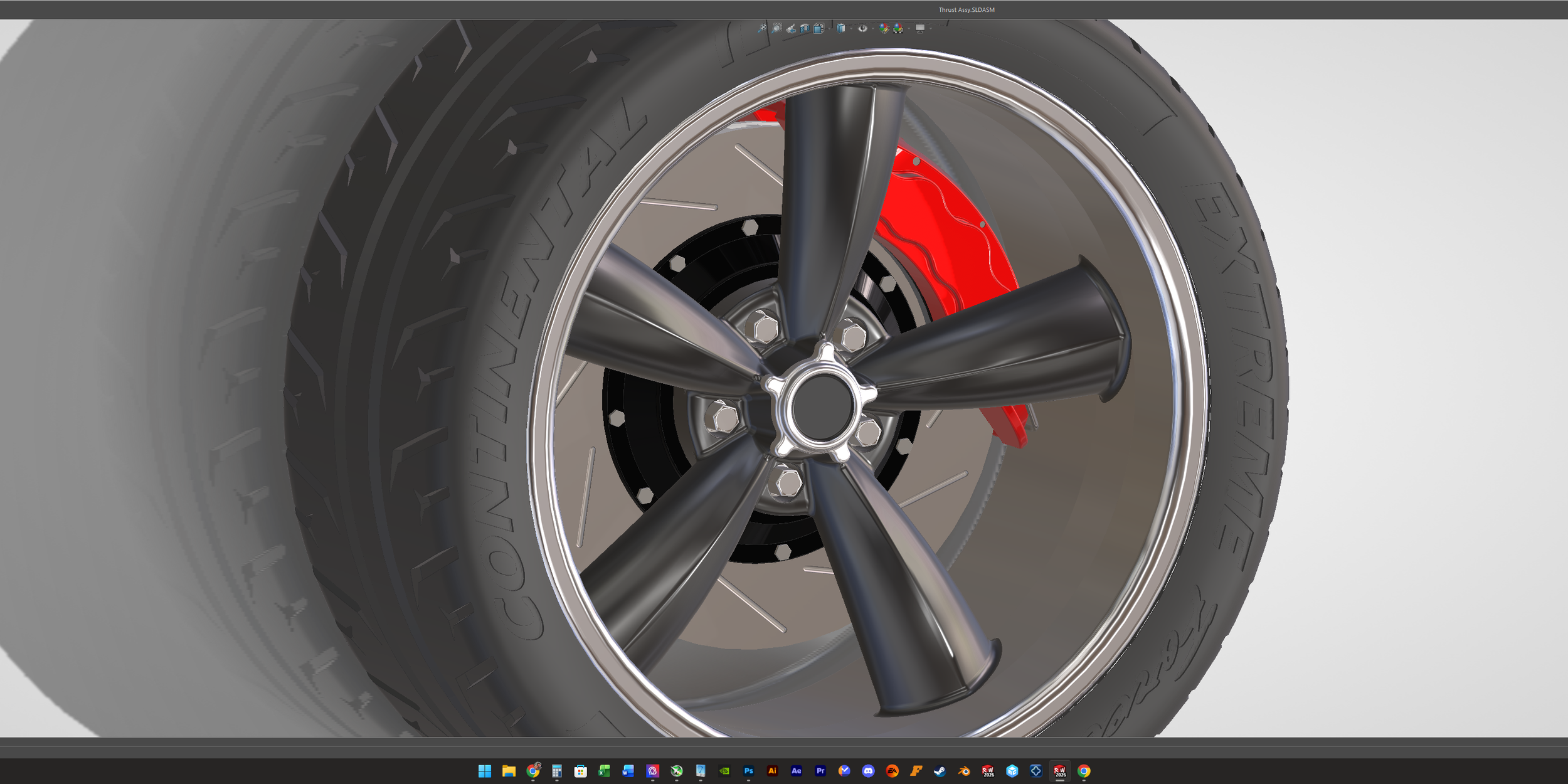Click the Thrust Assy.SLDASM title text

coord(967,10)
